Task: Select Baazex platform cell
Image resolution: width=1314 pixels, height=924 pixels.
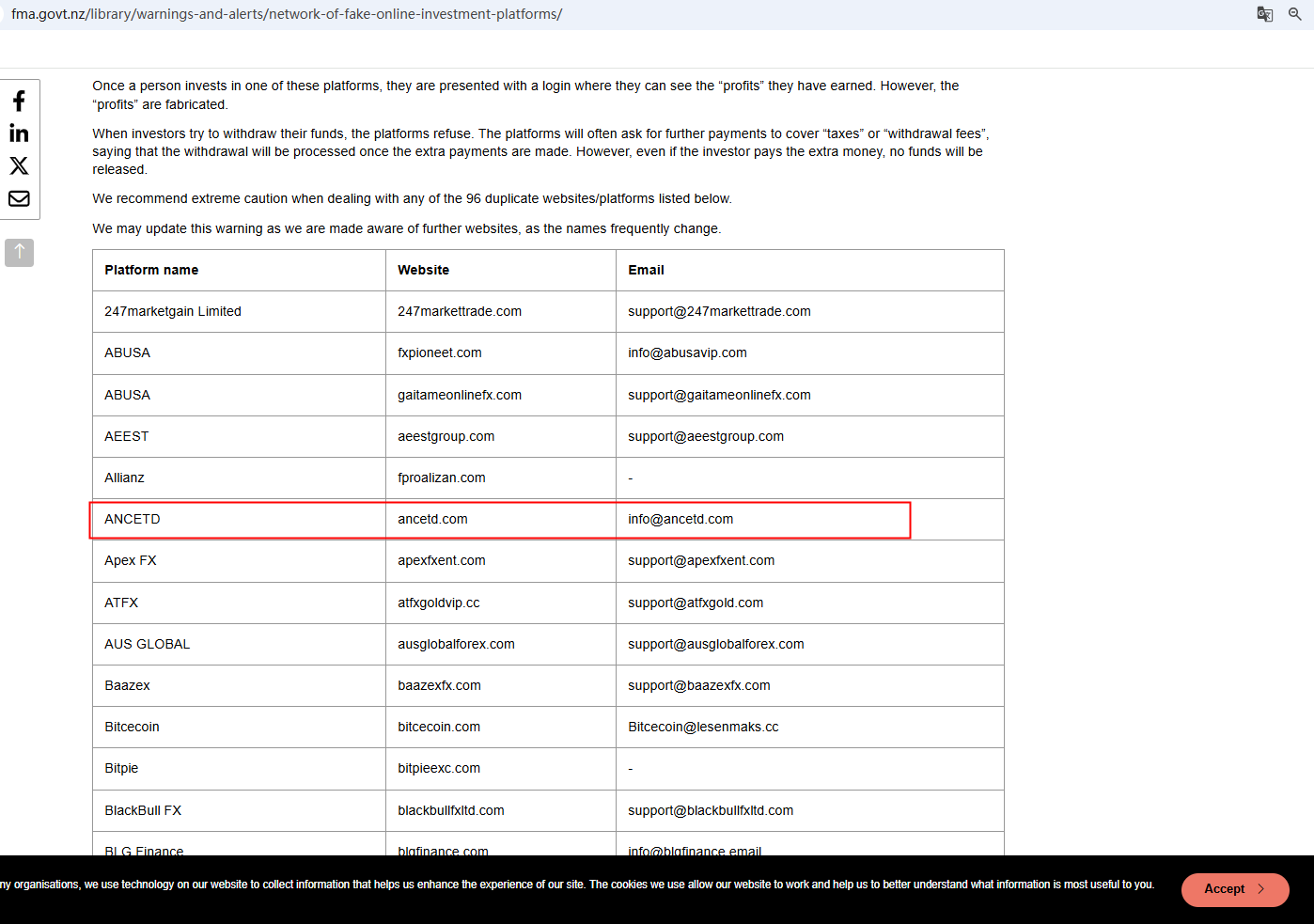Action: [x=239, y=685]
